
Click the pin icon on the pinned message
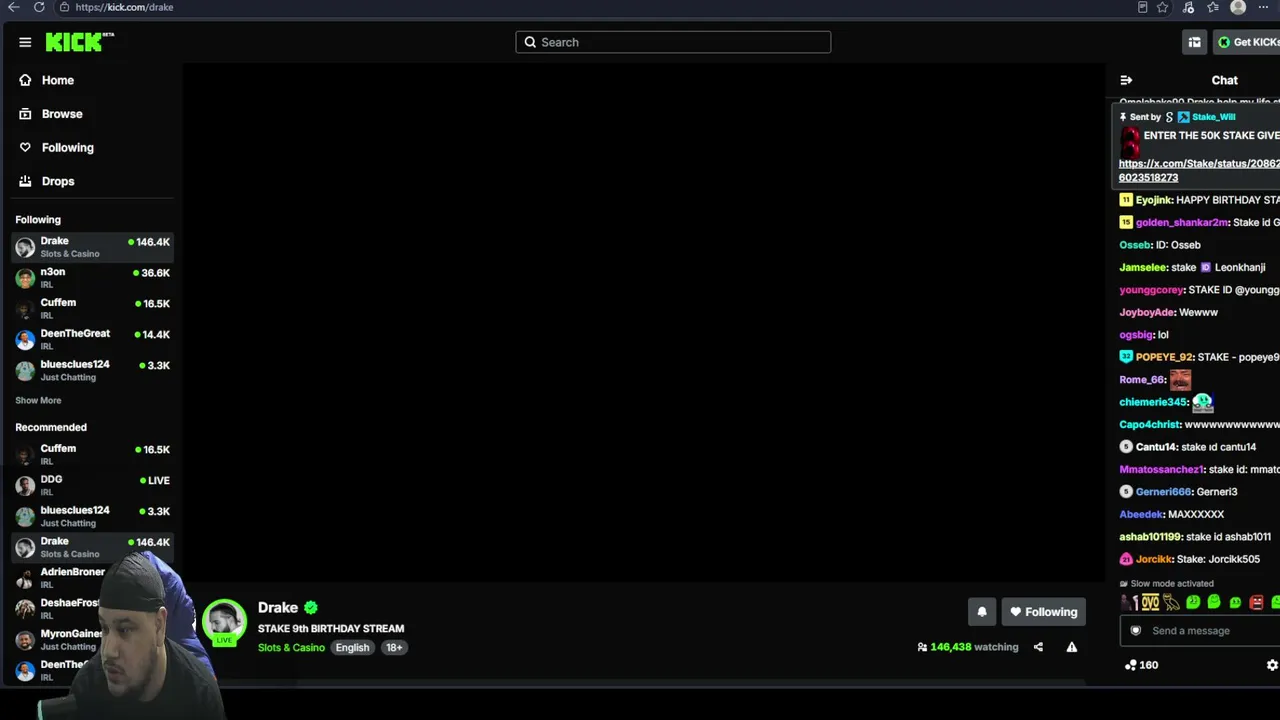(1123, 117)
